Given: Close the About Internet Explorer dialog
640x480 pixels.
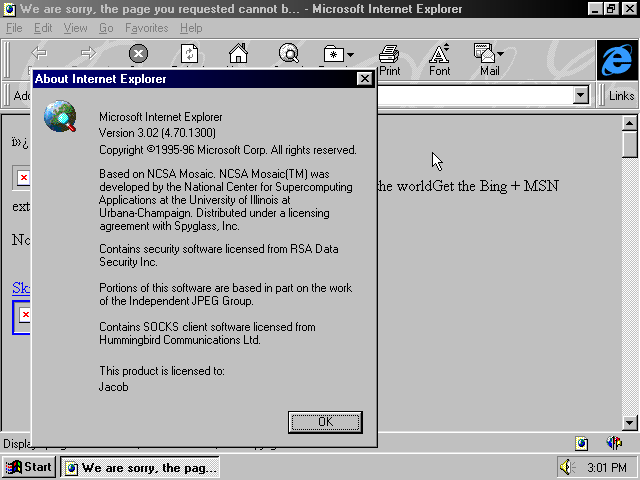Looking at the screenshot, I should (364, 78).
